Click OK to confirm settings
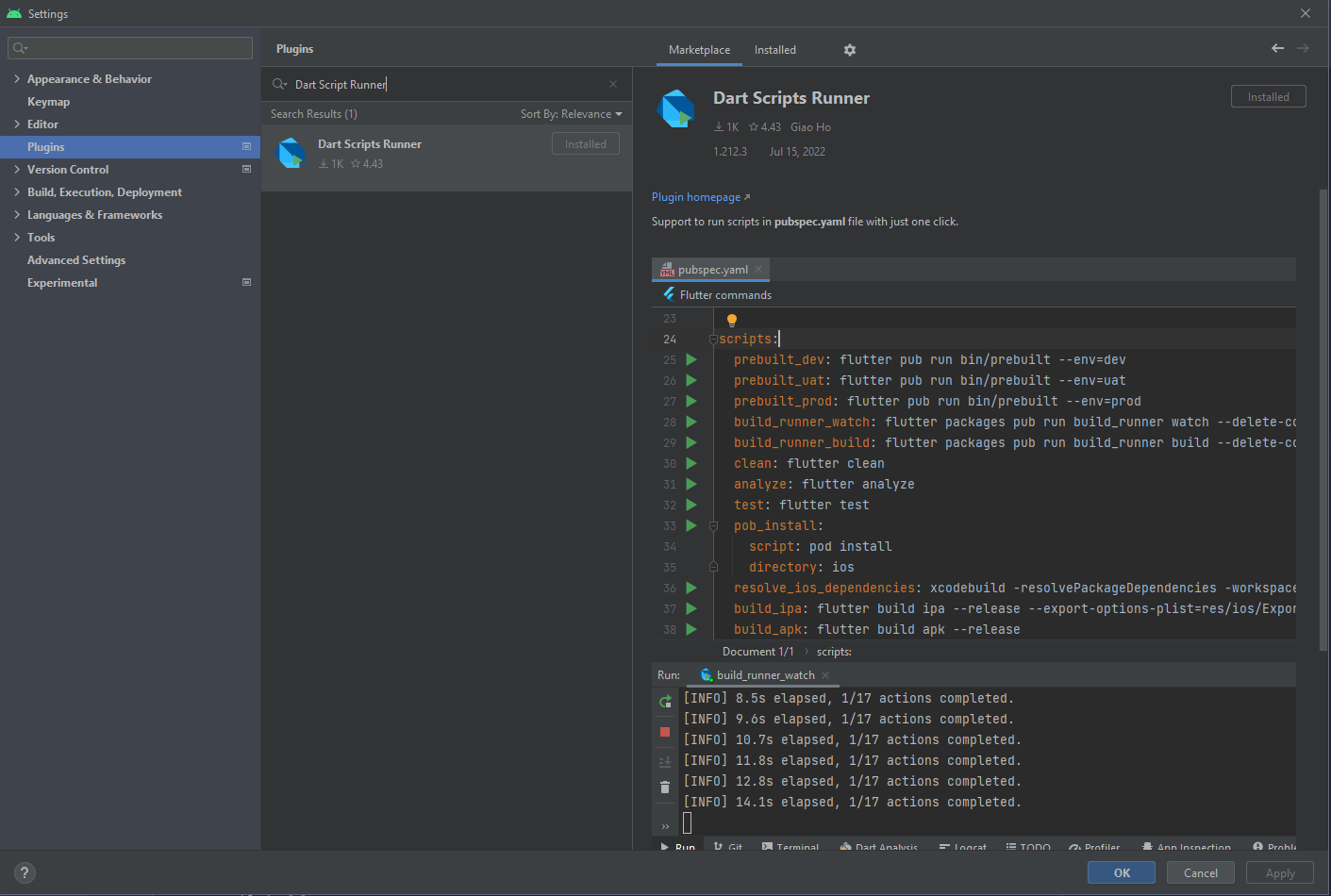This screenshot has width=1331, height=896. (x=1122, y=872)
